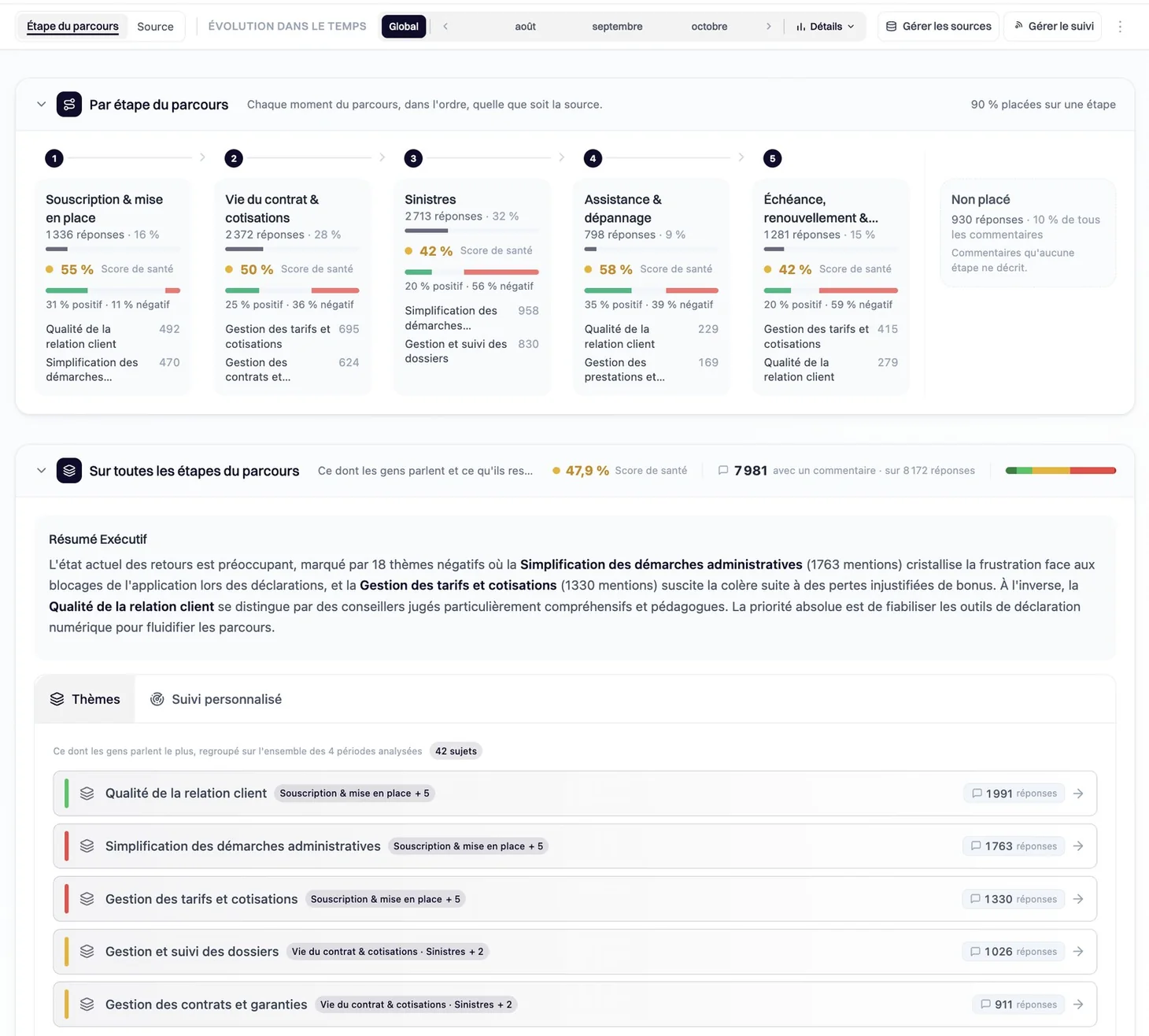
Task: Click the 'Souscription & mise en place + 5' tag on 'Simplification des démarches administratives'
Action: coord(468,846)
